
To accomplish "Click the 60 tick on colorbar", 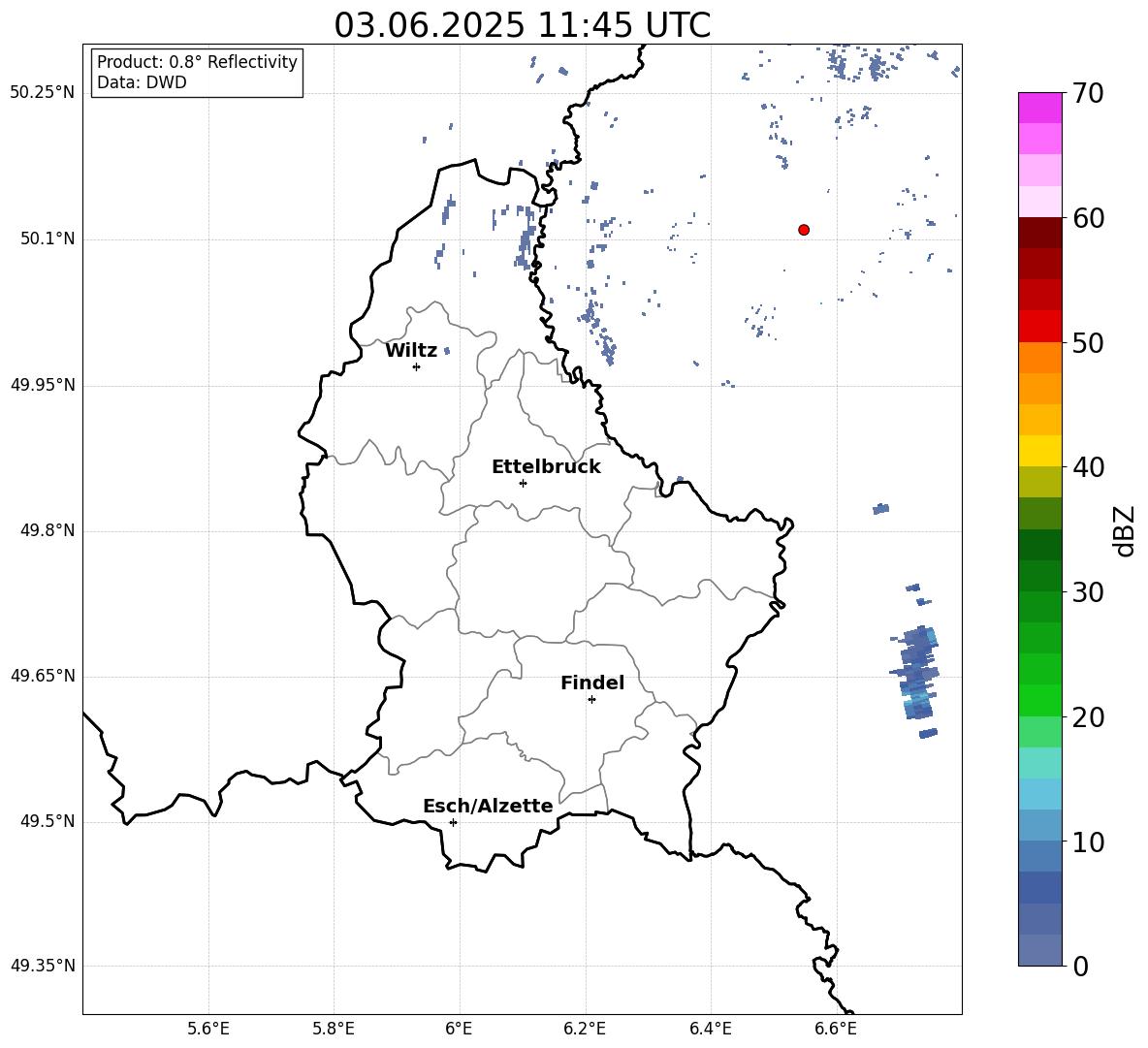I will click(x=1088, y=218).
